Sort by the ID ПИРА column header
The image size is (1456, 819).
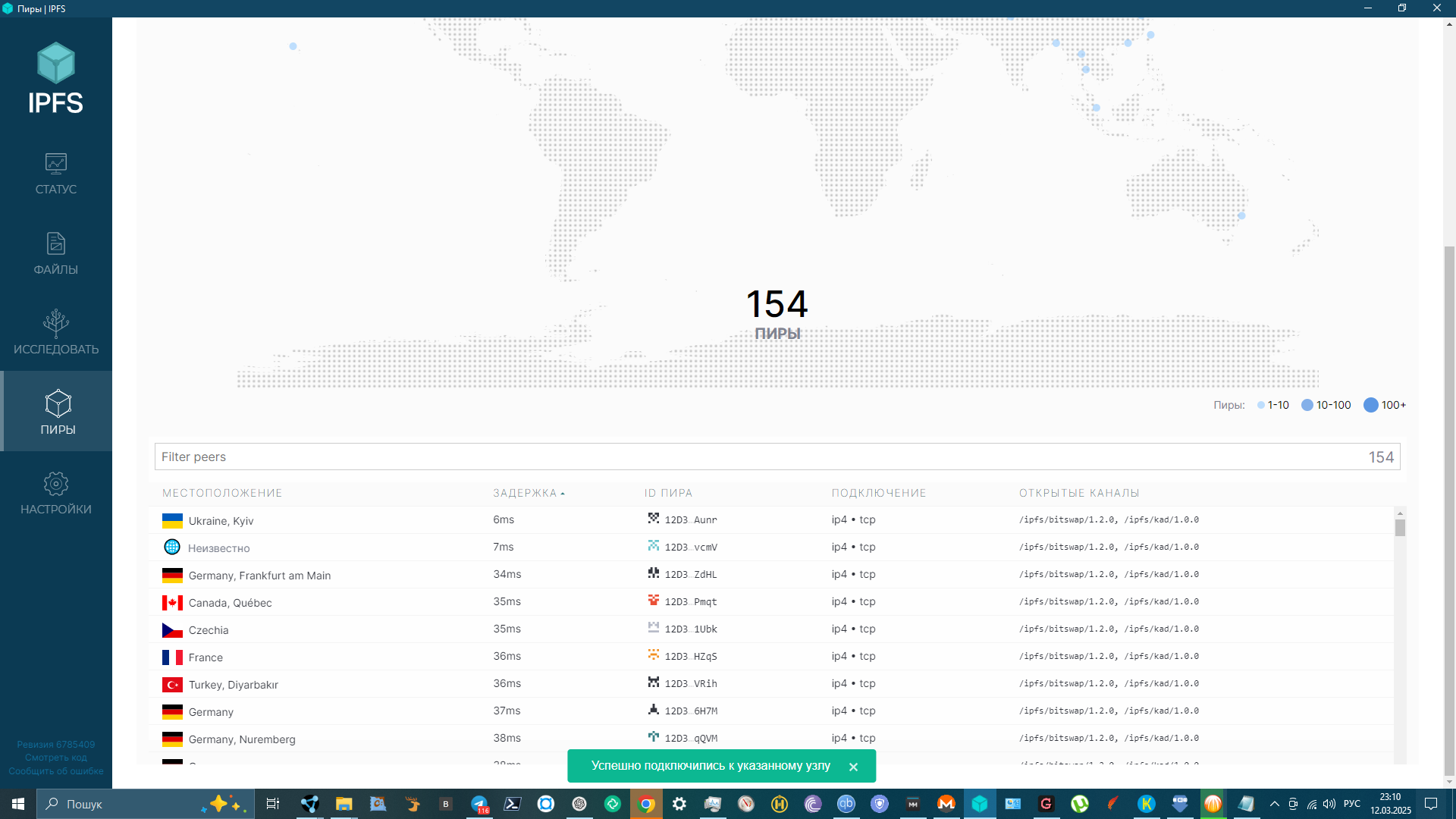pyautogui.click(x=669, y=494)
